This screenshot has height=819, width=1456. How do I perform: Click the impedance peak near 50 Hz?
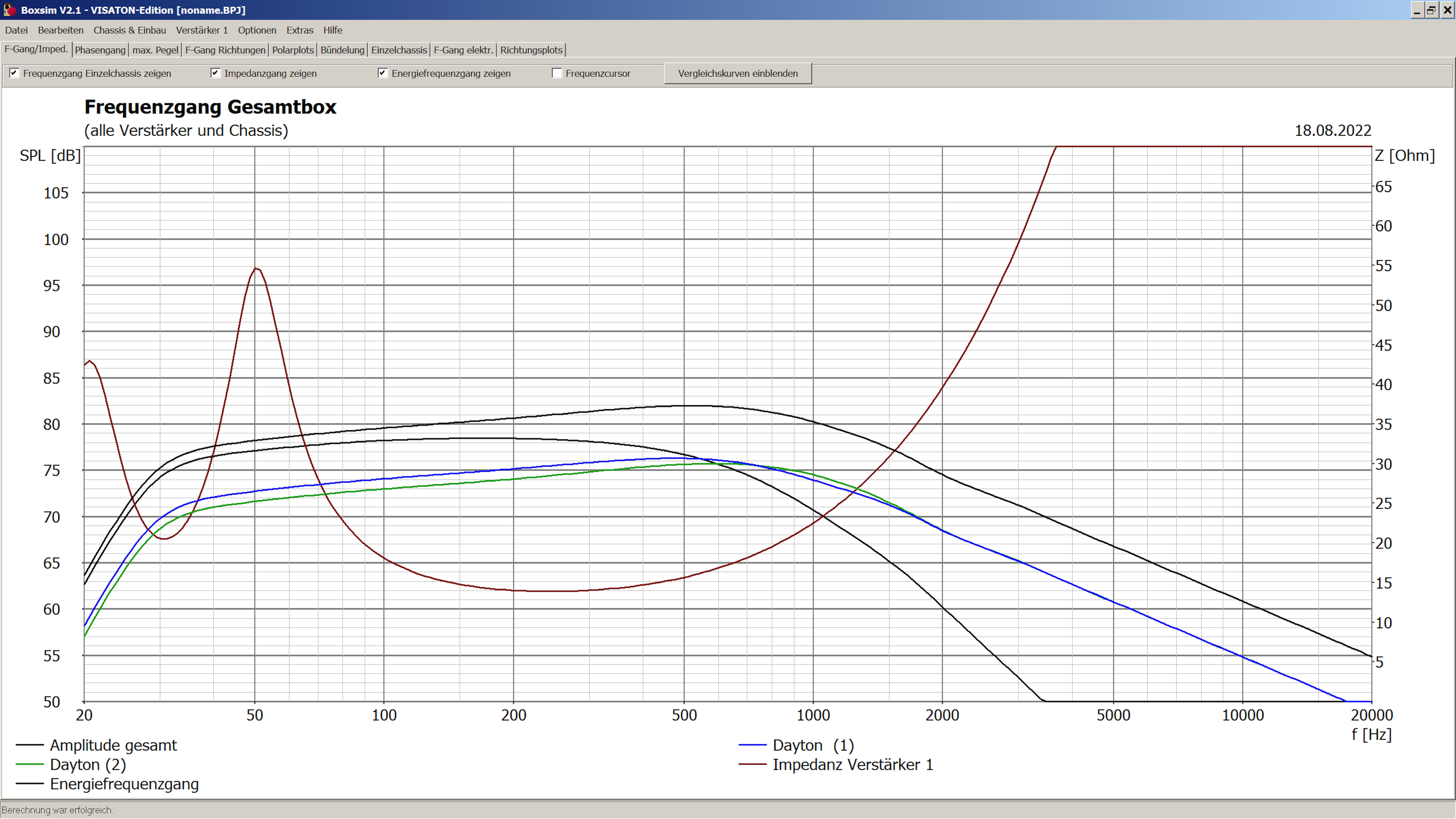pos(256,268)
